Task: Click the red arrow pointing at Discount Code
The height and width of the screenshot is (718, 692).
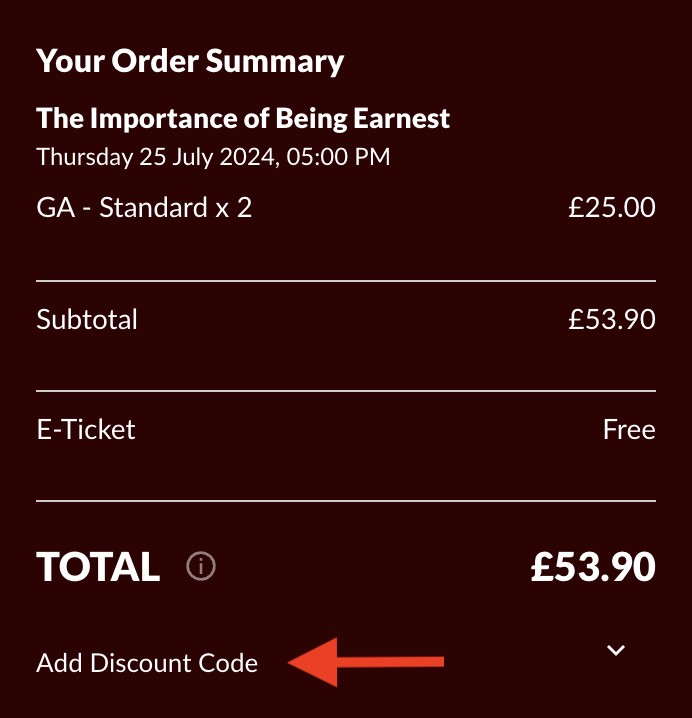Action: 366,662
